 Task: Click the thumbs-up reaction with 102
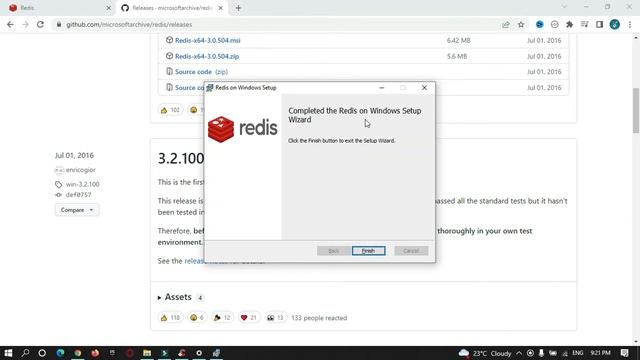170,110
